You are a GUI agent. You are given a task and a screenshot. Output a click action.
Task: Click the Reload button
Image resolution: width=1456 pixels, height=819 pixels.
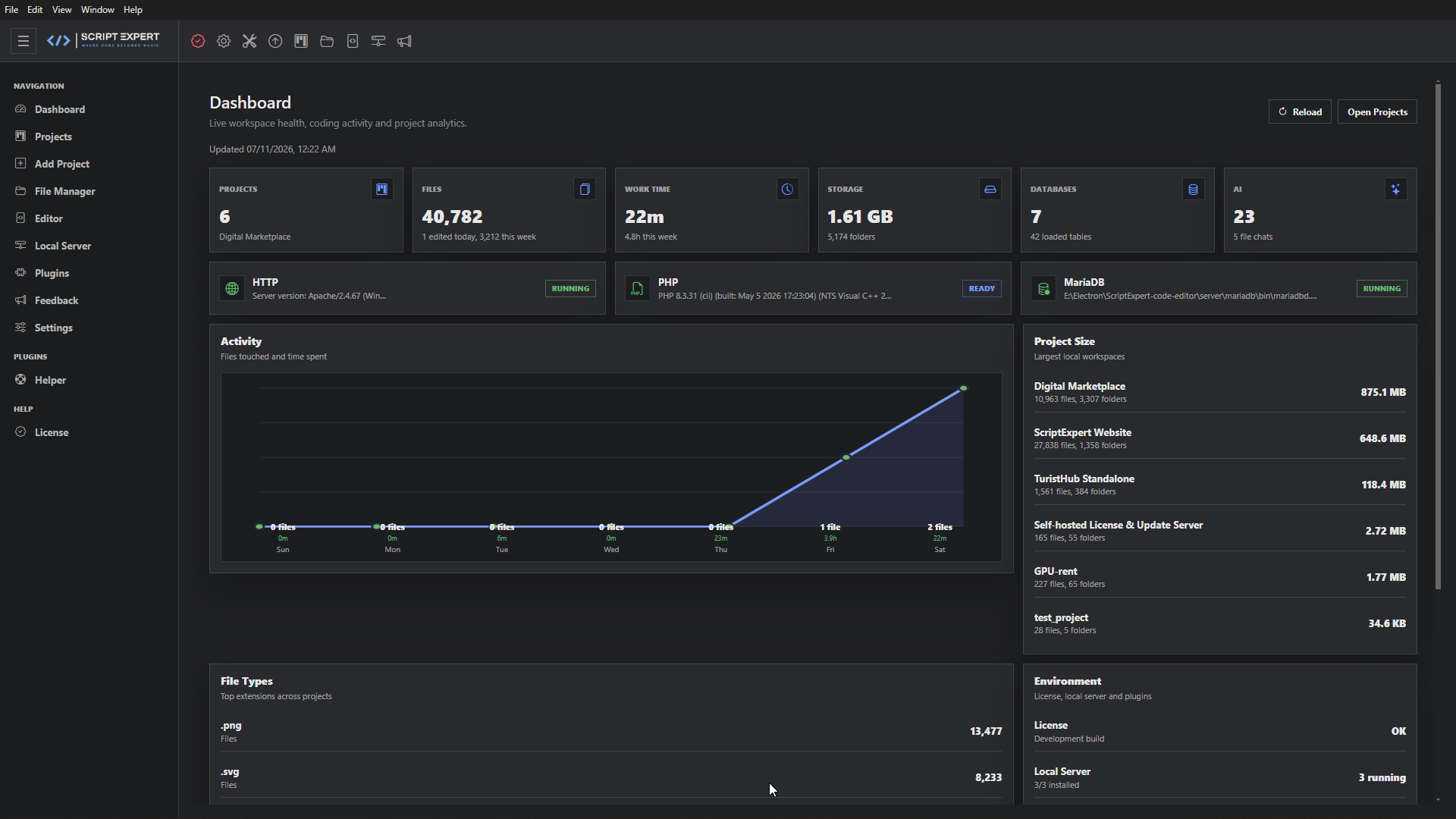[x=1300, y=111]
